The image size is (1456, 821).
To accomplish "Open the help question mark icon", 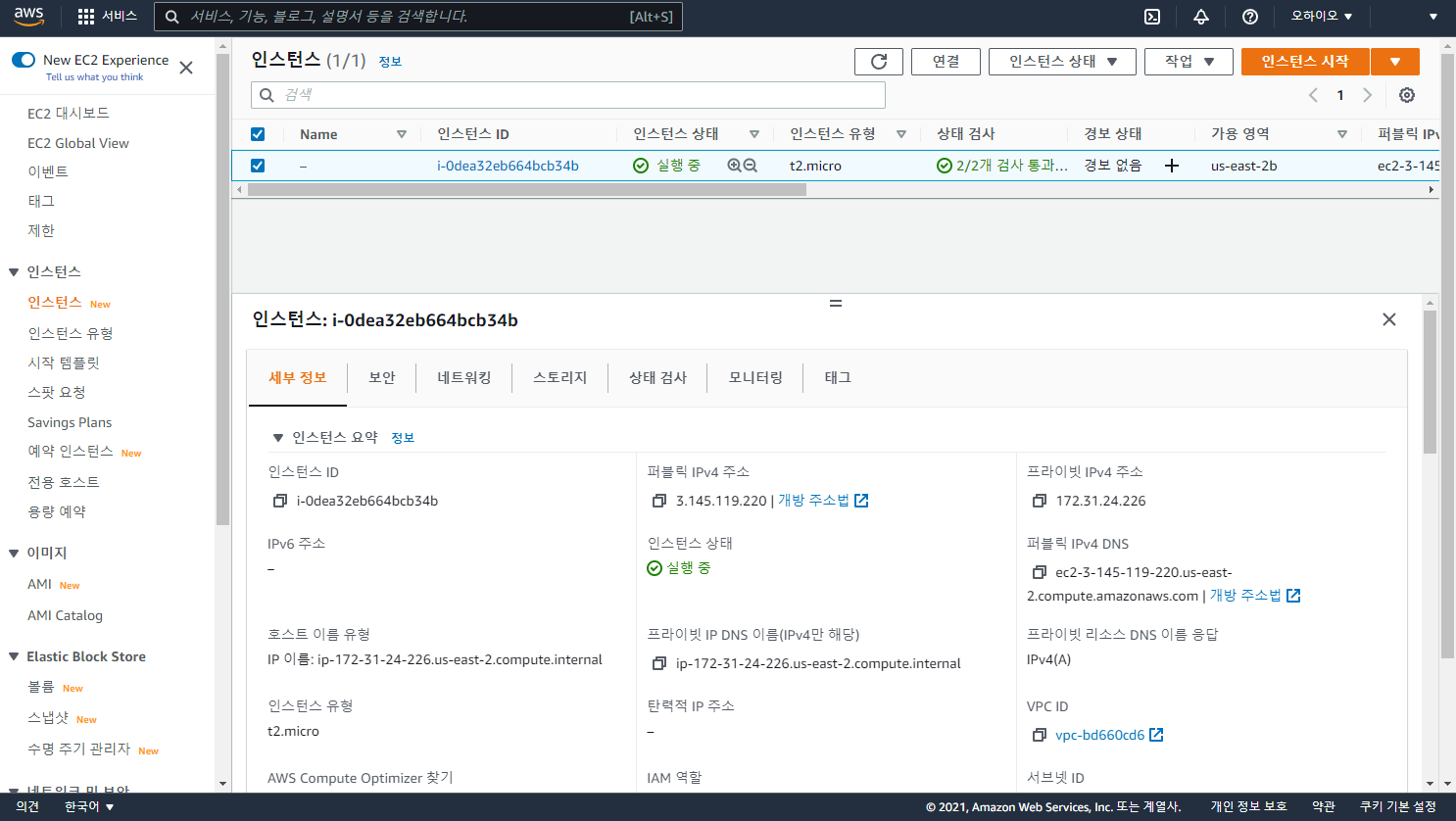I will (x=1250, y=17).
